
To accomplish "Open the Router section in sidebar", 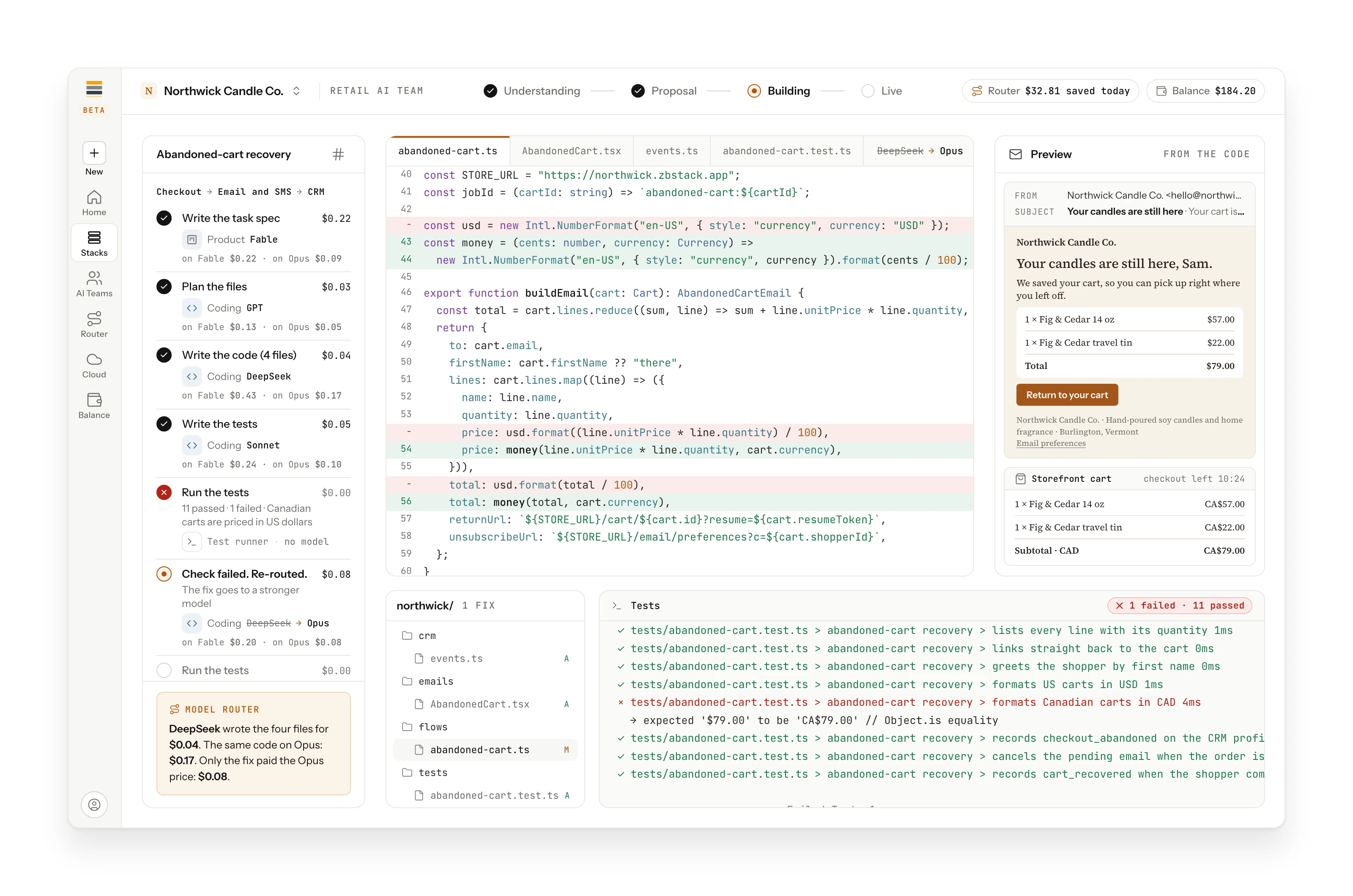I will coord(94,325).
